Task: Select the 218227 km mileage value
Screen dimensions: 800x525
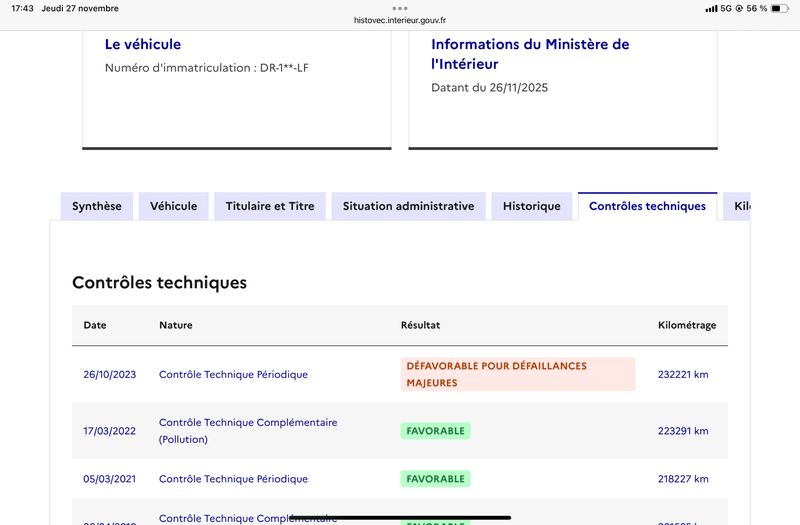Action: (x=683, y=479)
